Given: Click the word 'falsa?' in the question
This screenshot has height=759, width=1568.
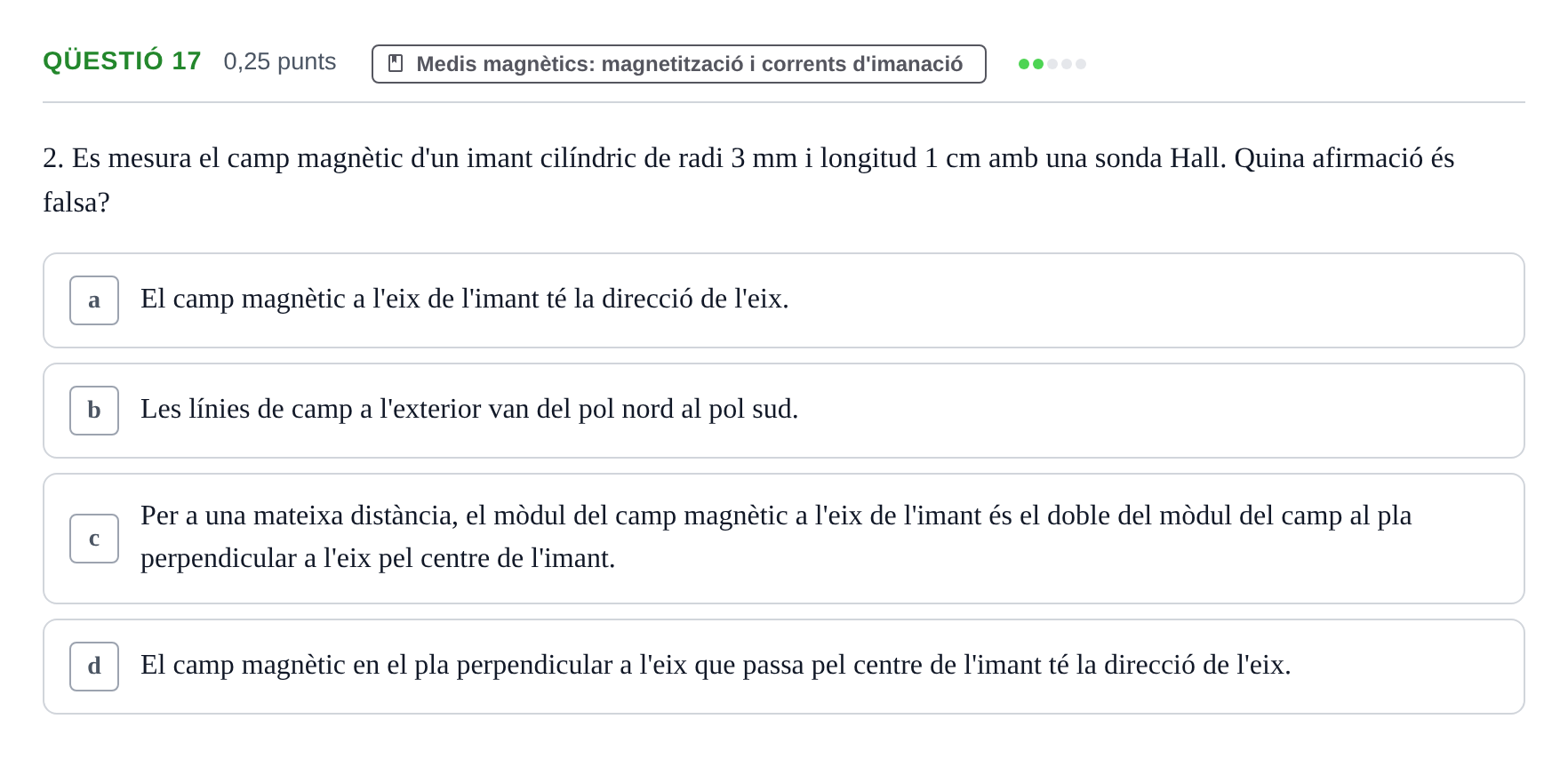Looking at the screenshot, I should pos(76,203).
